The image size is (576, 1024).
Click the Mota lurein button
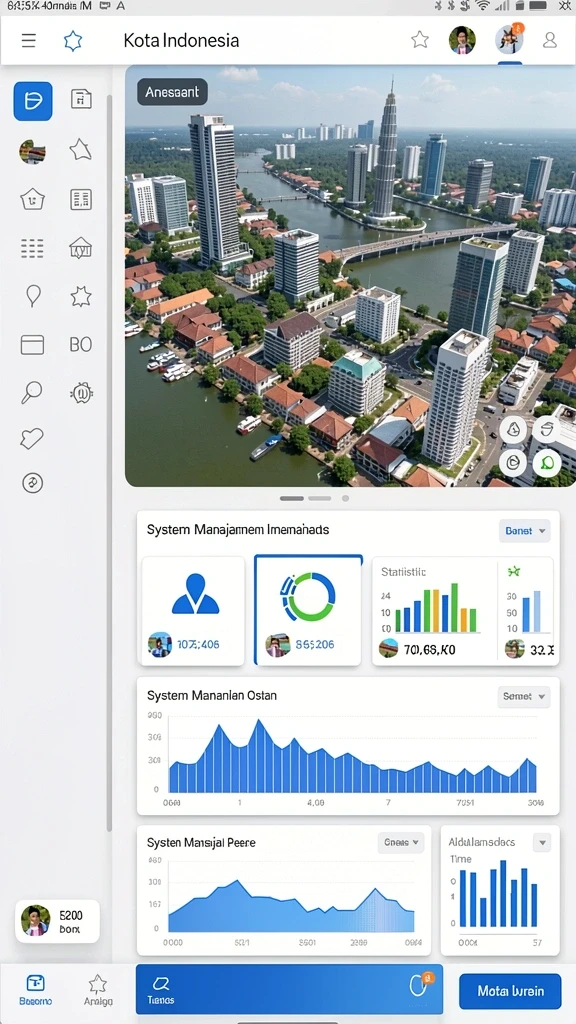[510, 991]
